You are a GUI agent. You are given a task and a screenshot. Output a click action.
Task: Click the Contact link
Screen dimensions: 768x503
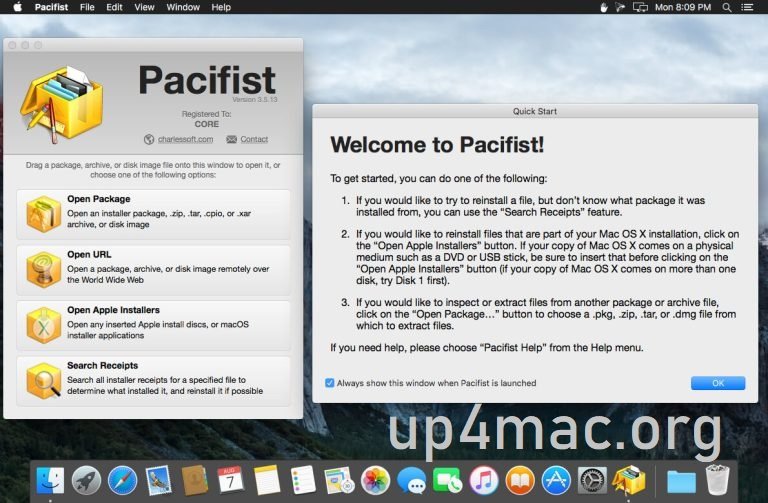click(x=254, y=139)
